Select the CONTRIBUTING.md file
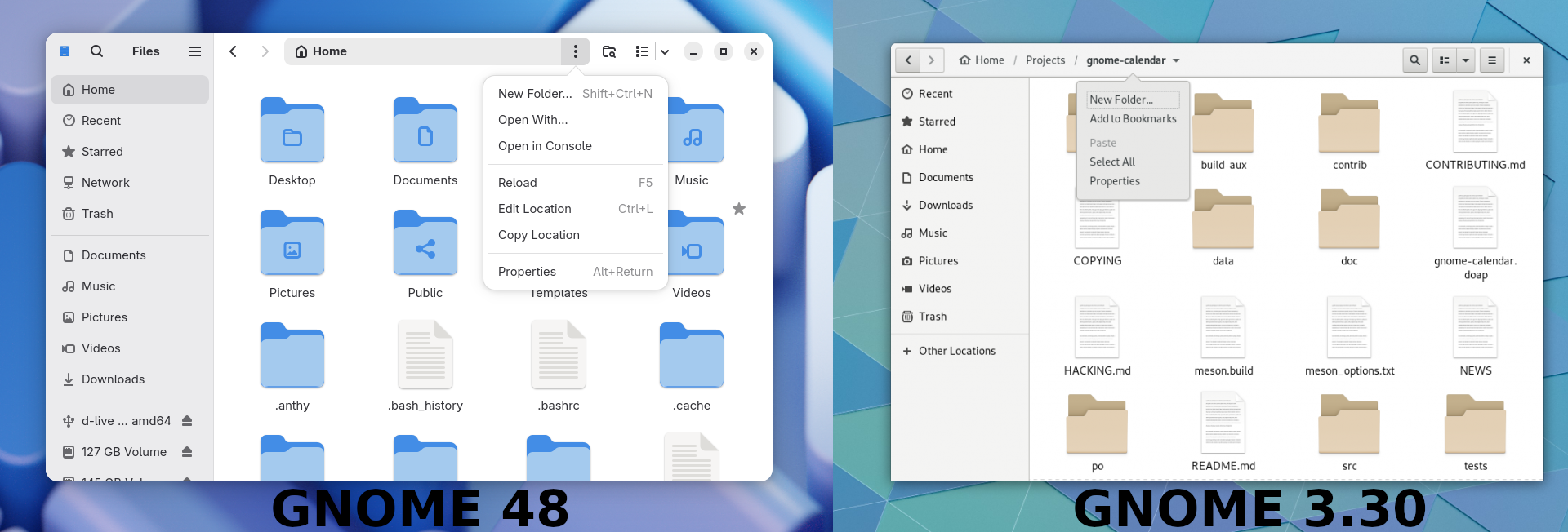This screenshot has height=532, width=1568. tap(1475, 122)
